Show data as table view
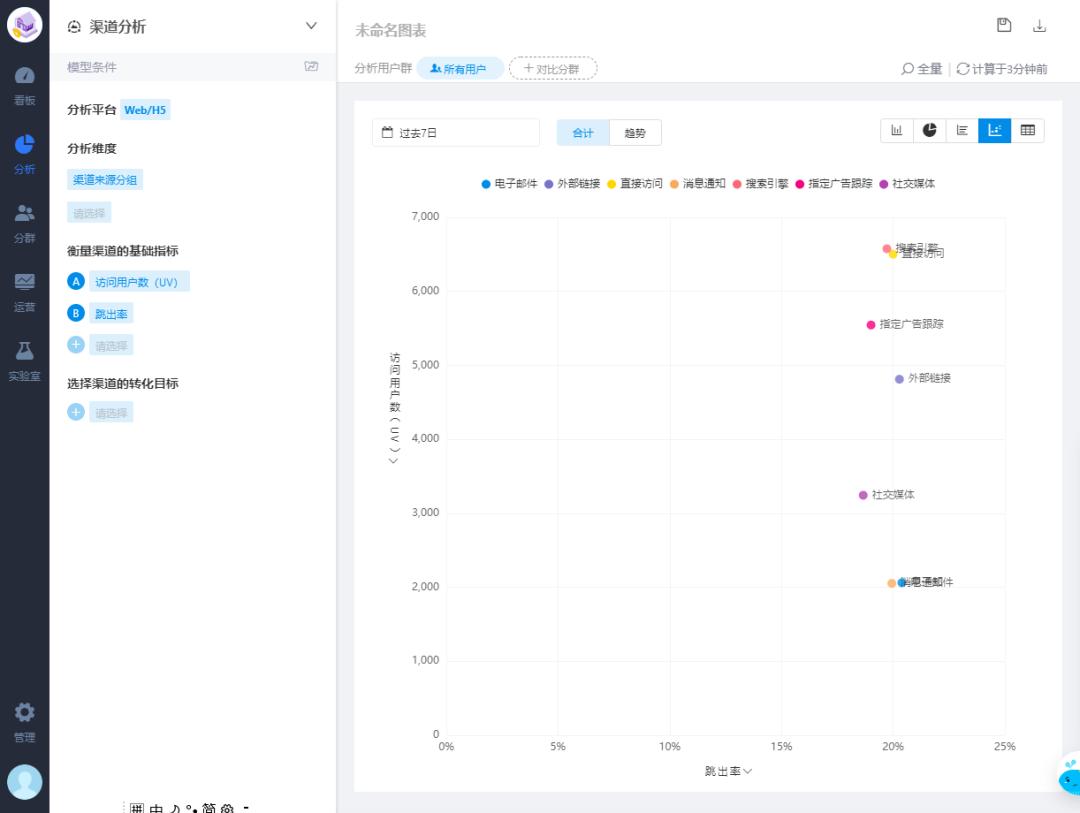The image size is (1080, 813). coord(1027,131)
